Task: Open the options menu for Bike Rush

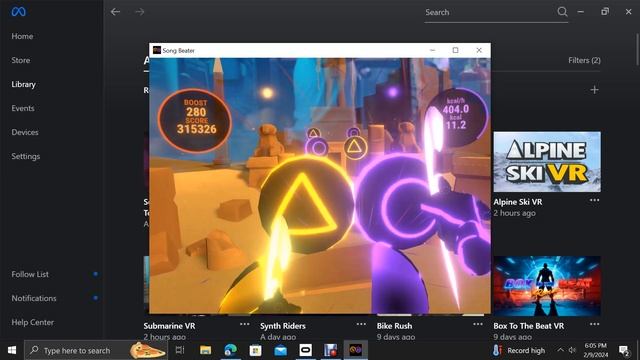Action: [478, 324]
